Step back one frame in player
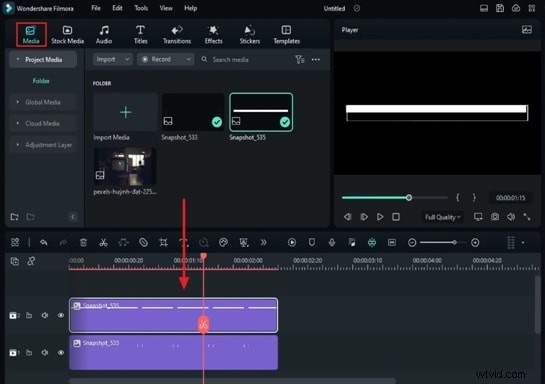This screenshot has width=545, height=384. (x=348, y=217)
